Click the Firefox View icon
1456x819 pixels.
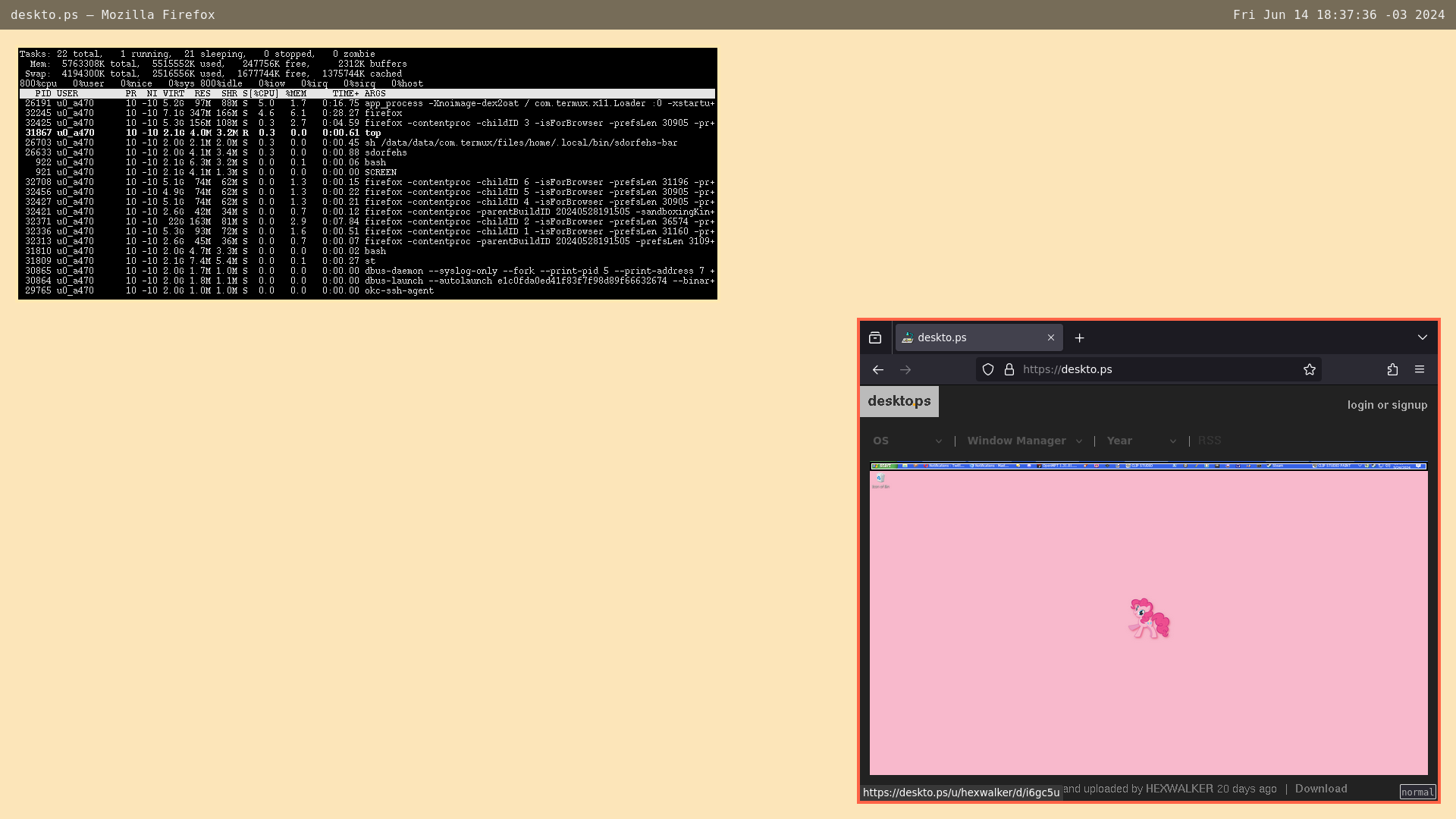point(875,337)
